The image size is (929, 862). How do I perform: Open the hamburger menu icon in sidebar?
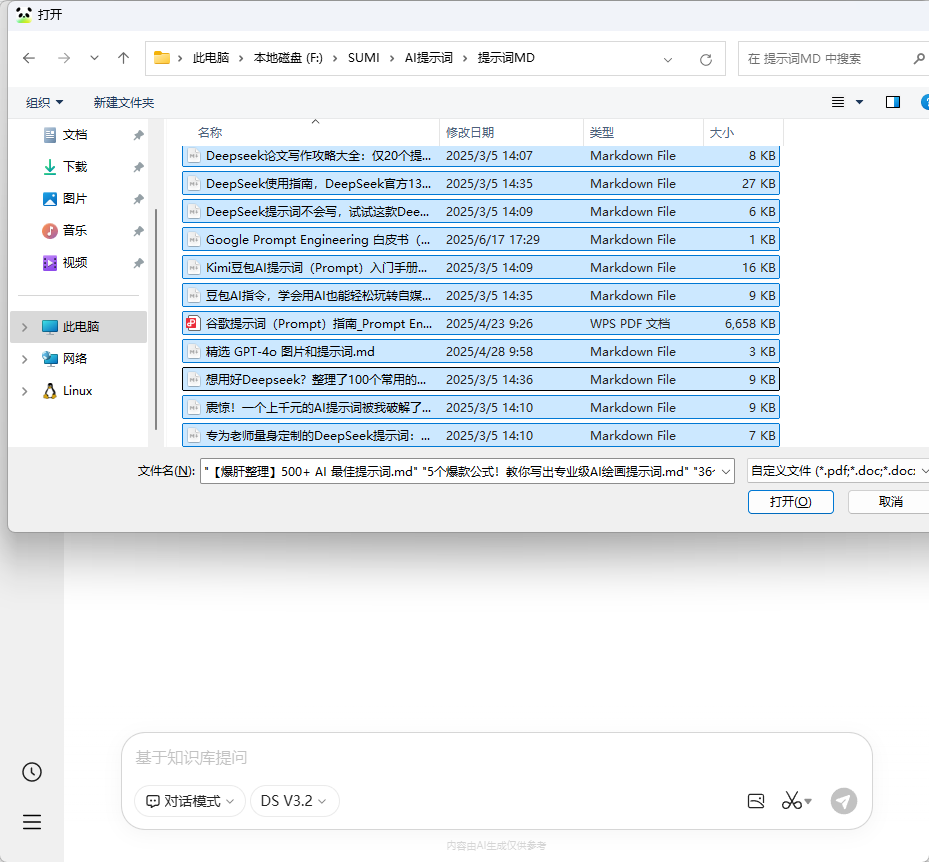(32, 822)
